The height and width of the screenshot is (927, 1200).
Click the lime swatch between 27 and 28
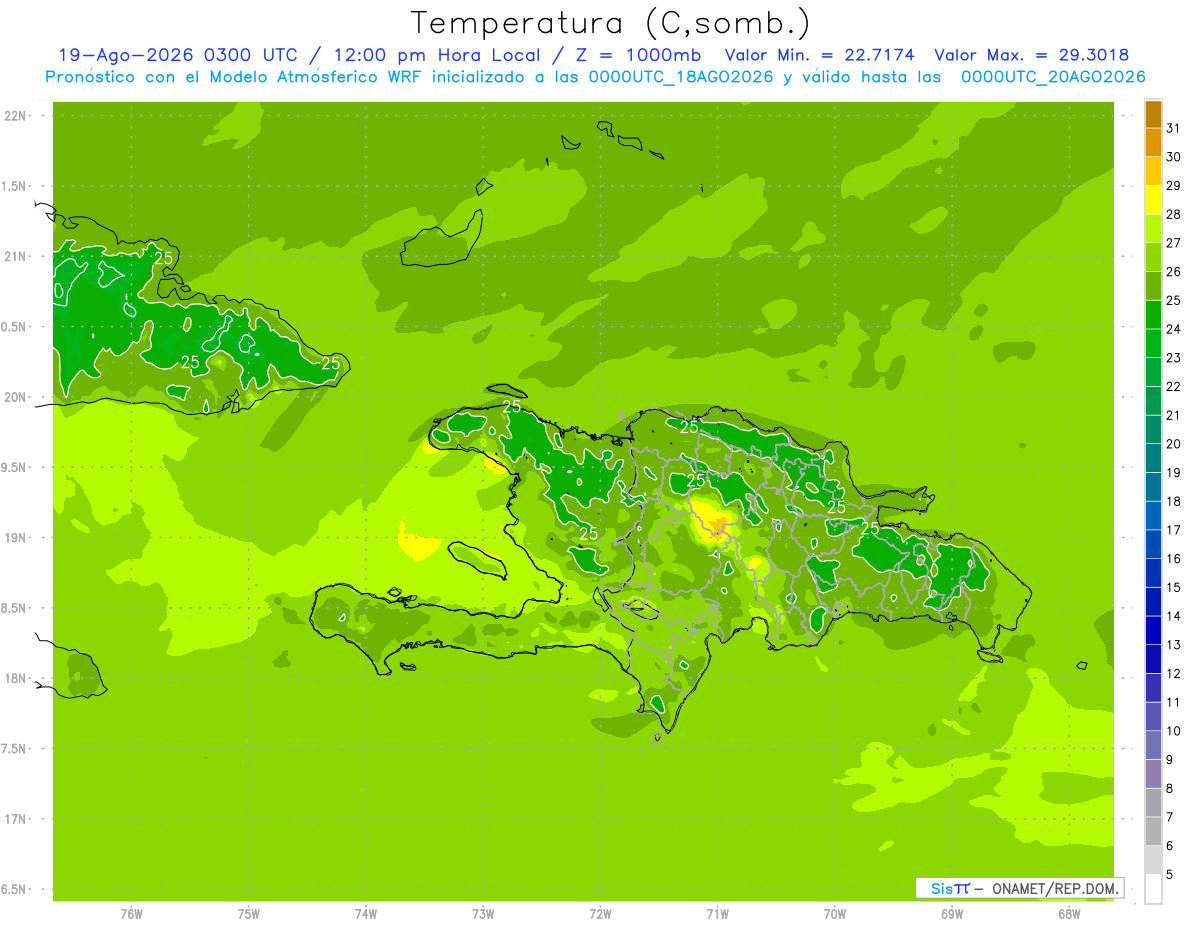pos(1153,229)
